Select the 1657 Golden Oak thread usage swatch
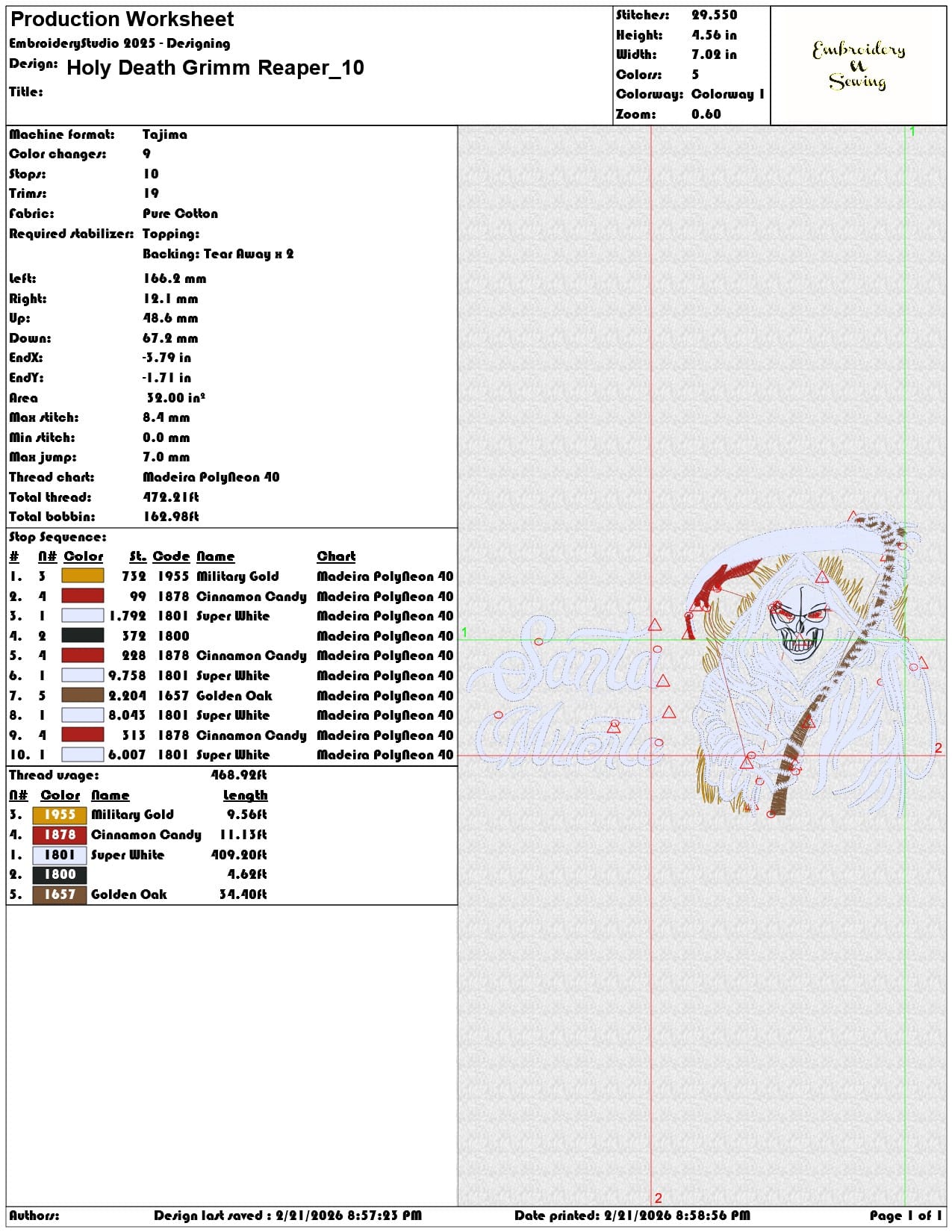 coord(60,894)
